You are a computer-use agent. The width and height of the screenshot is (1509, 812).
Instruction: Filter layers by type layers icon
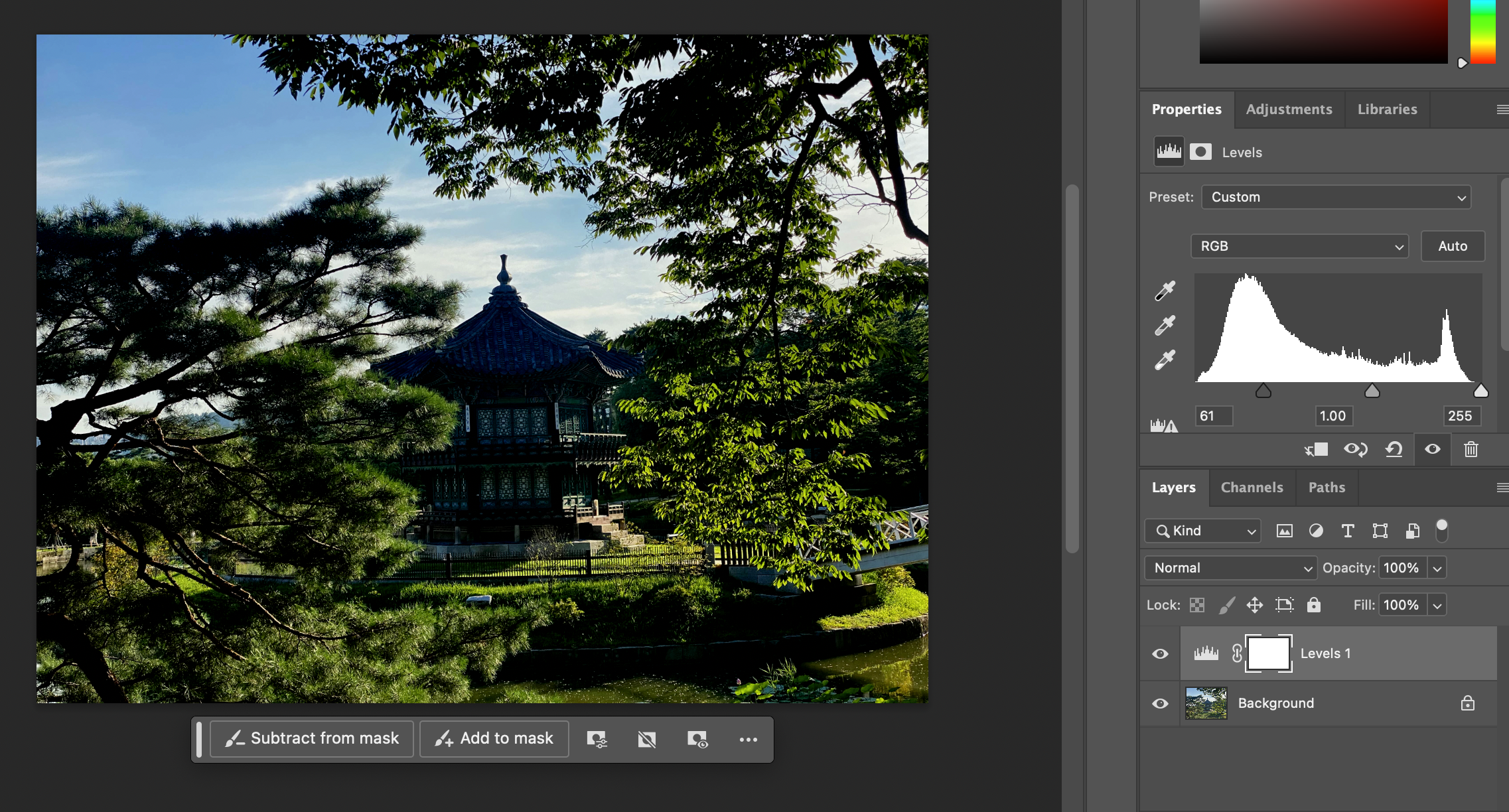1348,531
